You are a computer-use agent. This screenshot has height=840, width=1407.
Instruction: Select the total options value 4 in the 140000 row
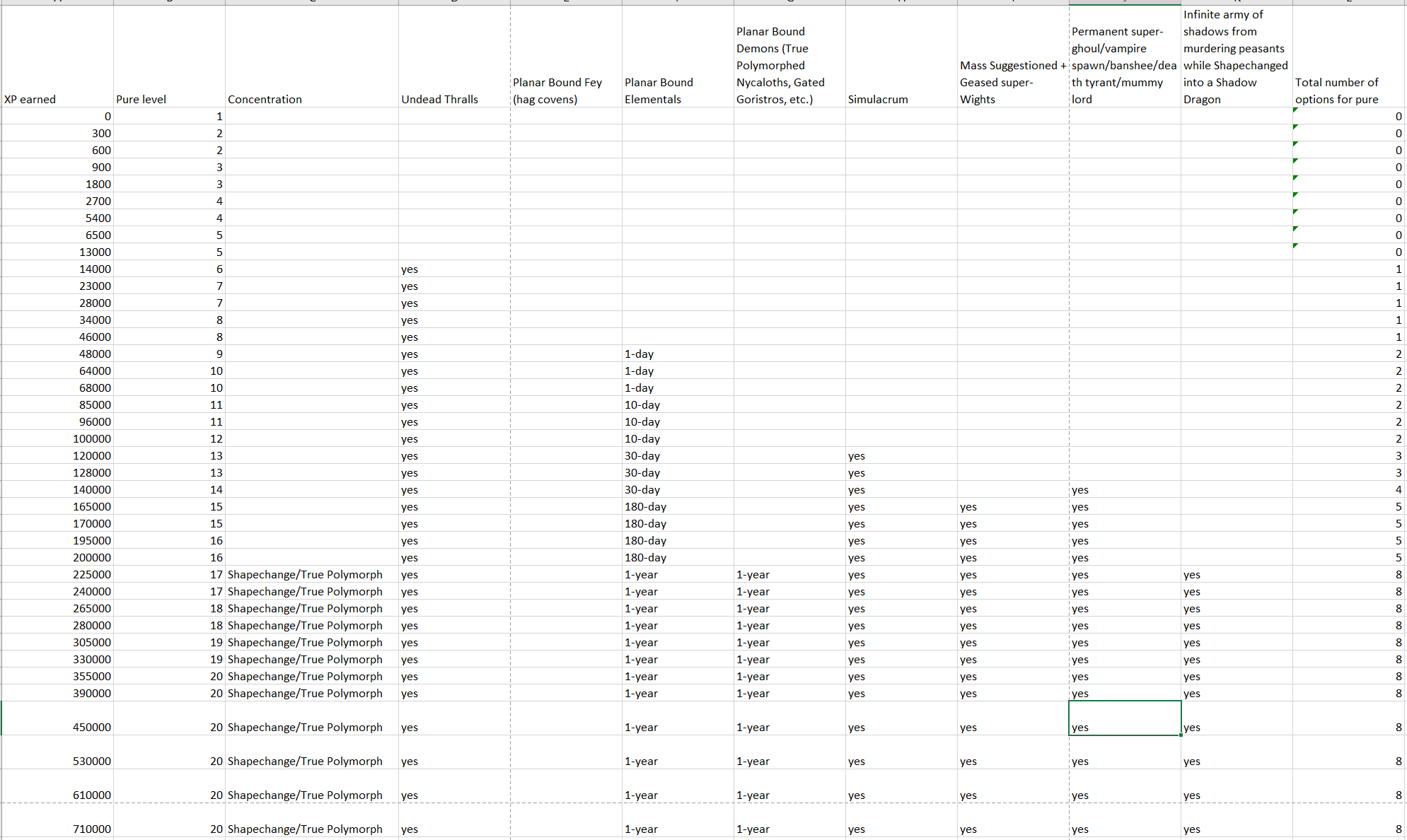(x=1348, y=489)
